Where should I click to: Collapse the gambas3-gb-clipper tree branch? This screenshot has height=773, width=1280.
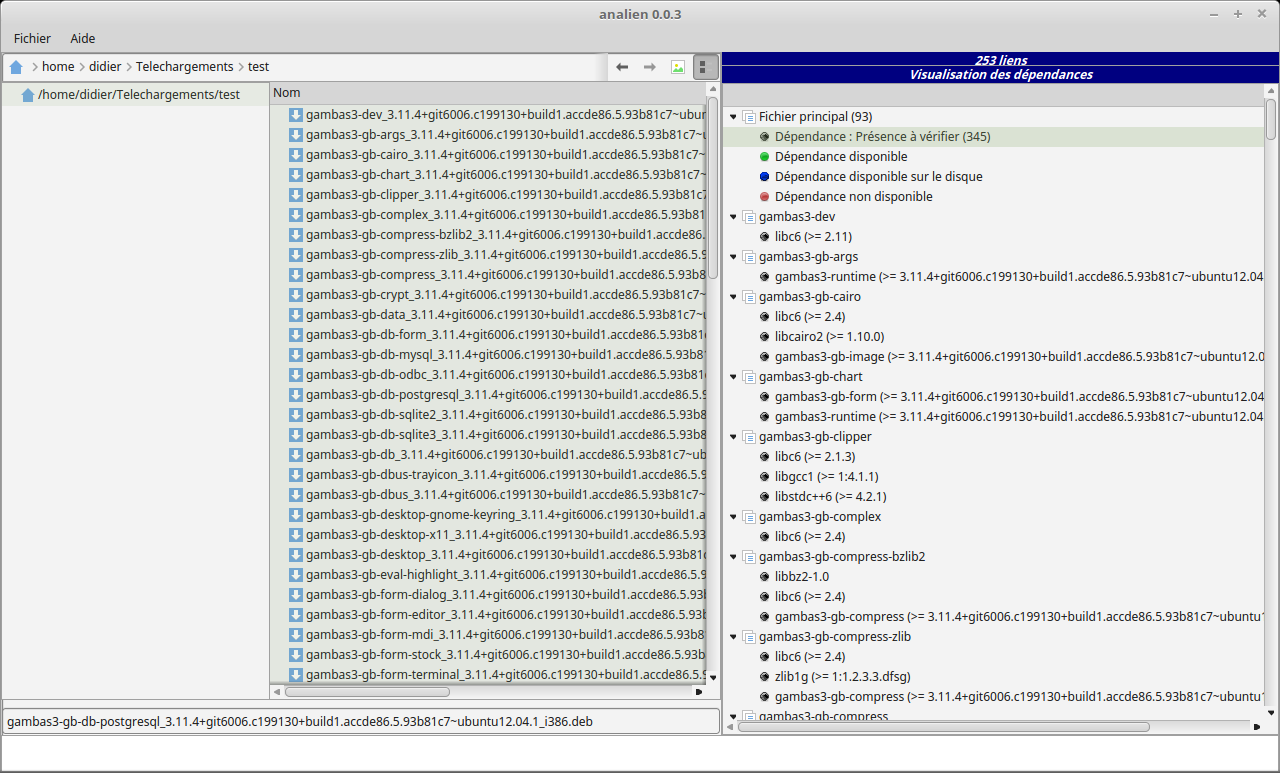coord(733,436)
